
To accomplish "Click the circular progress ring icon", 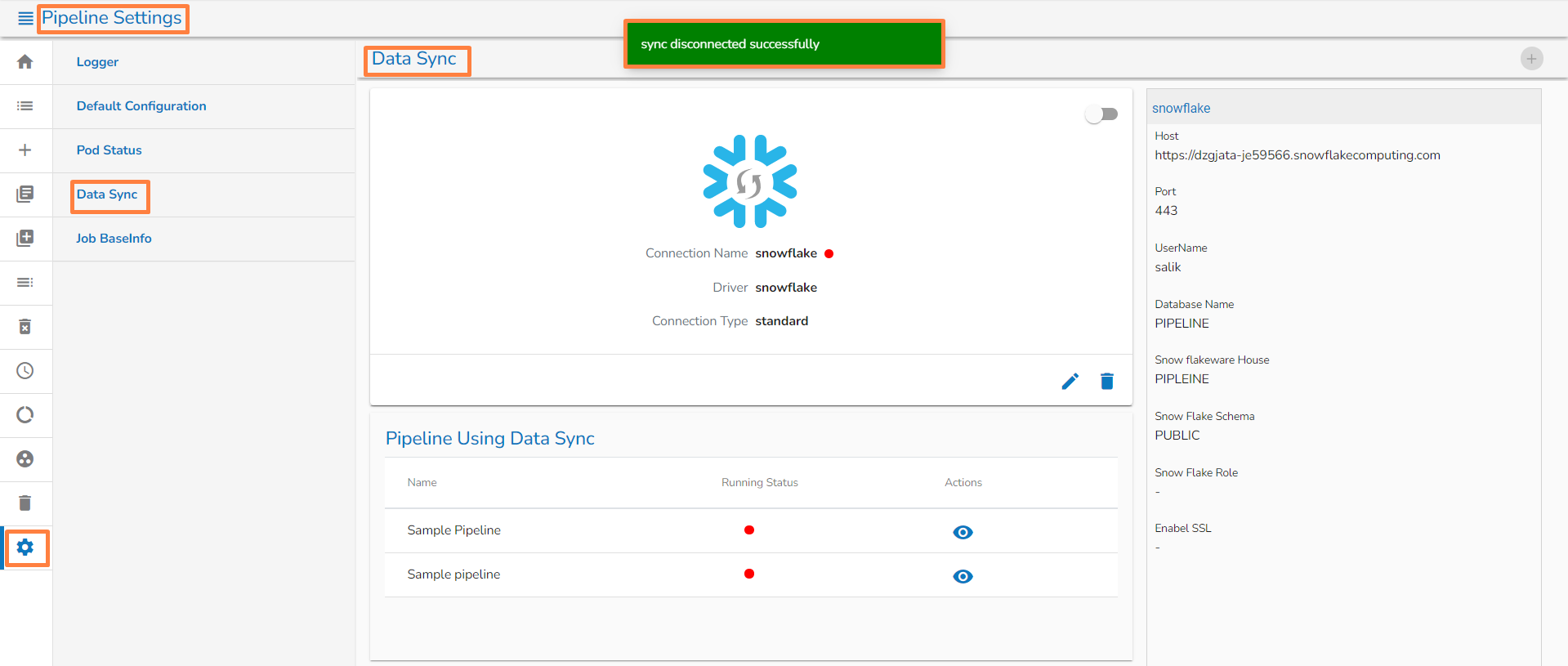I will (x=25, y=415).
